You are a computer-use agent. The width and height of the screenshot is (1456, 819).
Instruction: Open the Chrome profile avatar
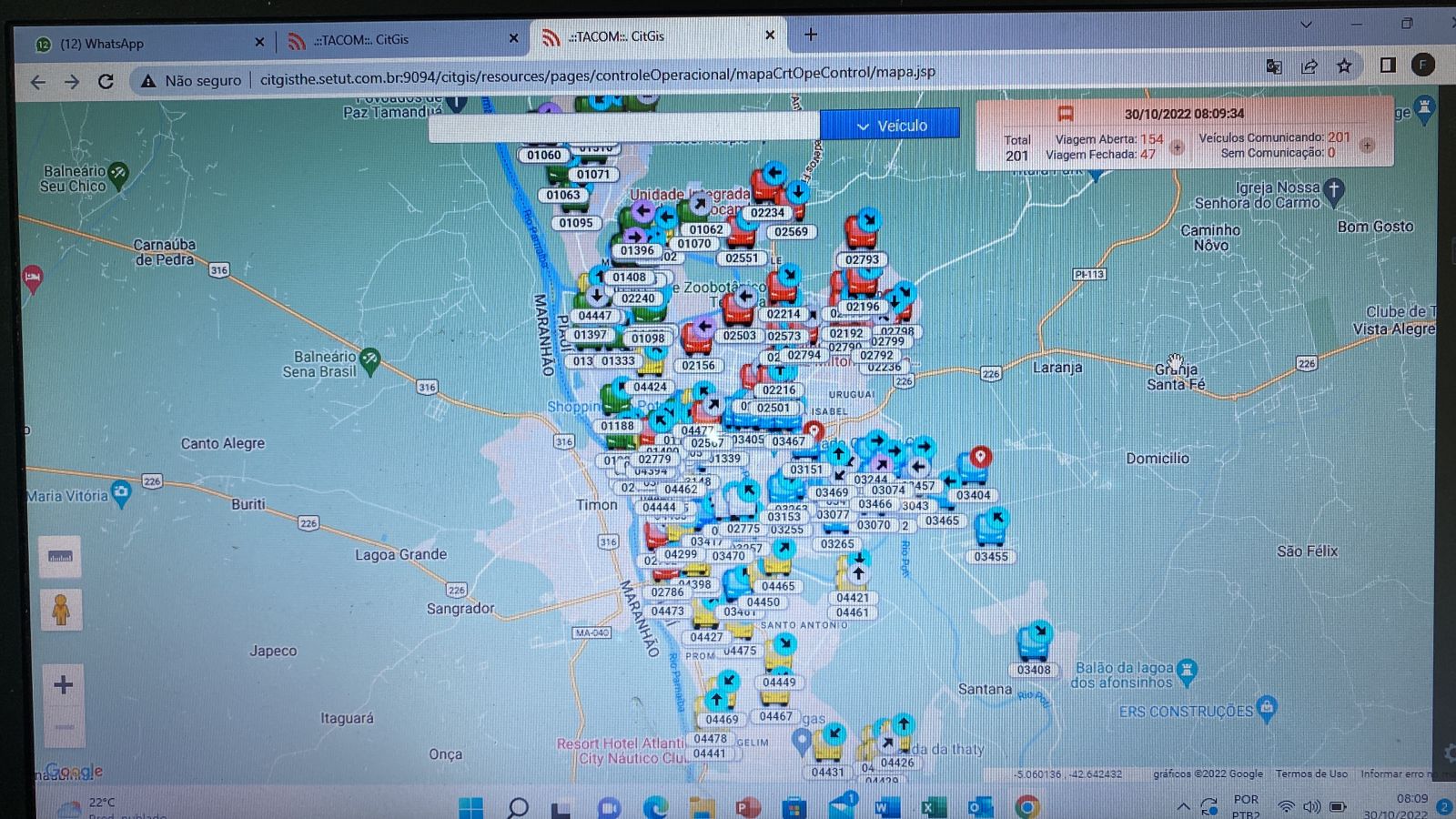click(x=1422, y=65)
